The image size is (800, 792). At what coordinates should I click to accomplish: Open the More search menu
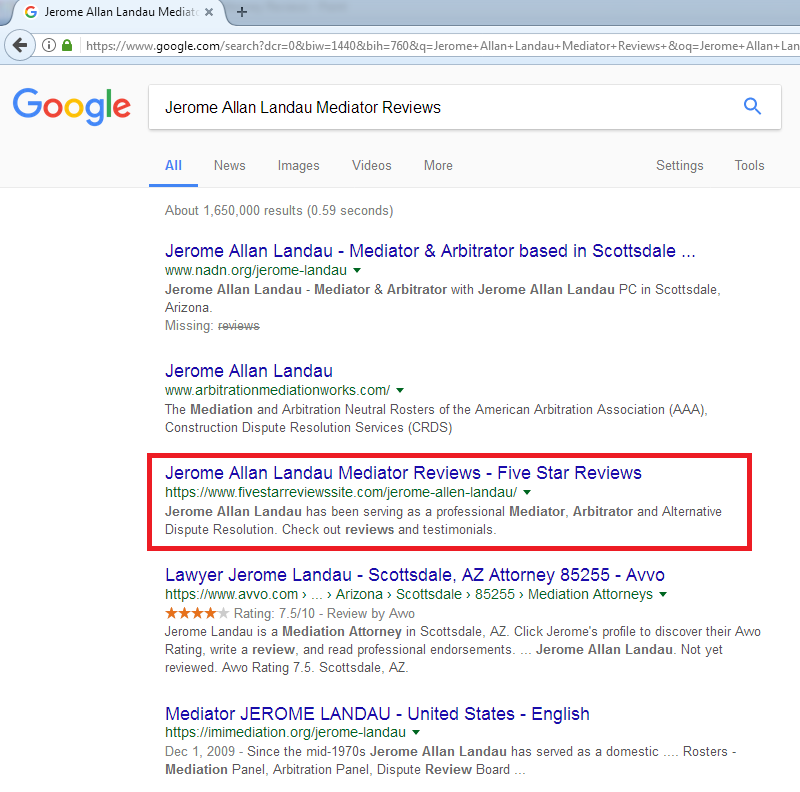(438, 166)
